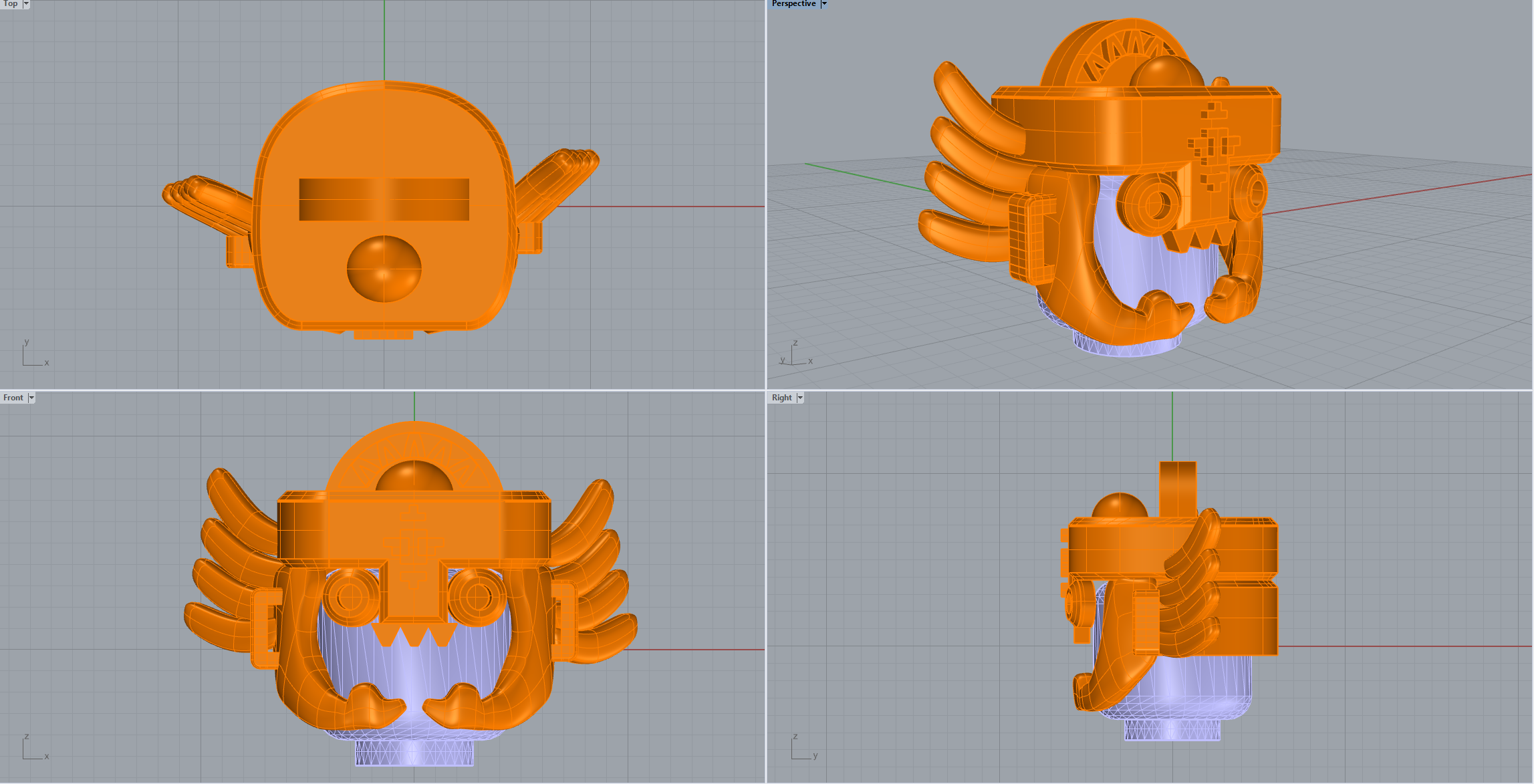The width and height of the screenshot is (1534, 784).
Task: Open the Perspective viewport dropdown arrow
Action: coord(824,4)
